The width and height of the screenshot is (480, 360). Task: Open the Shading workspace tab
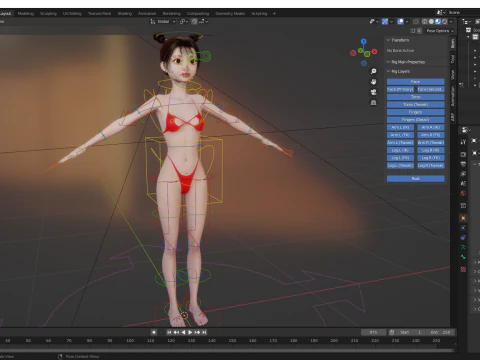125,14
